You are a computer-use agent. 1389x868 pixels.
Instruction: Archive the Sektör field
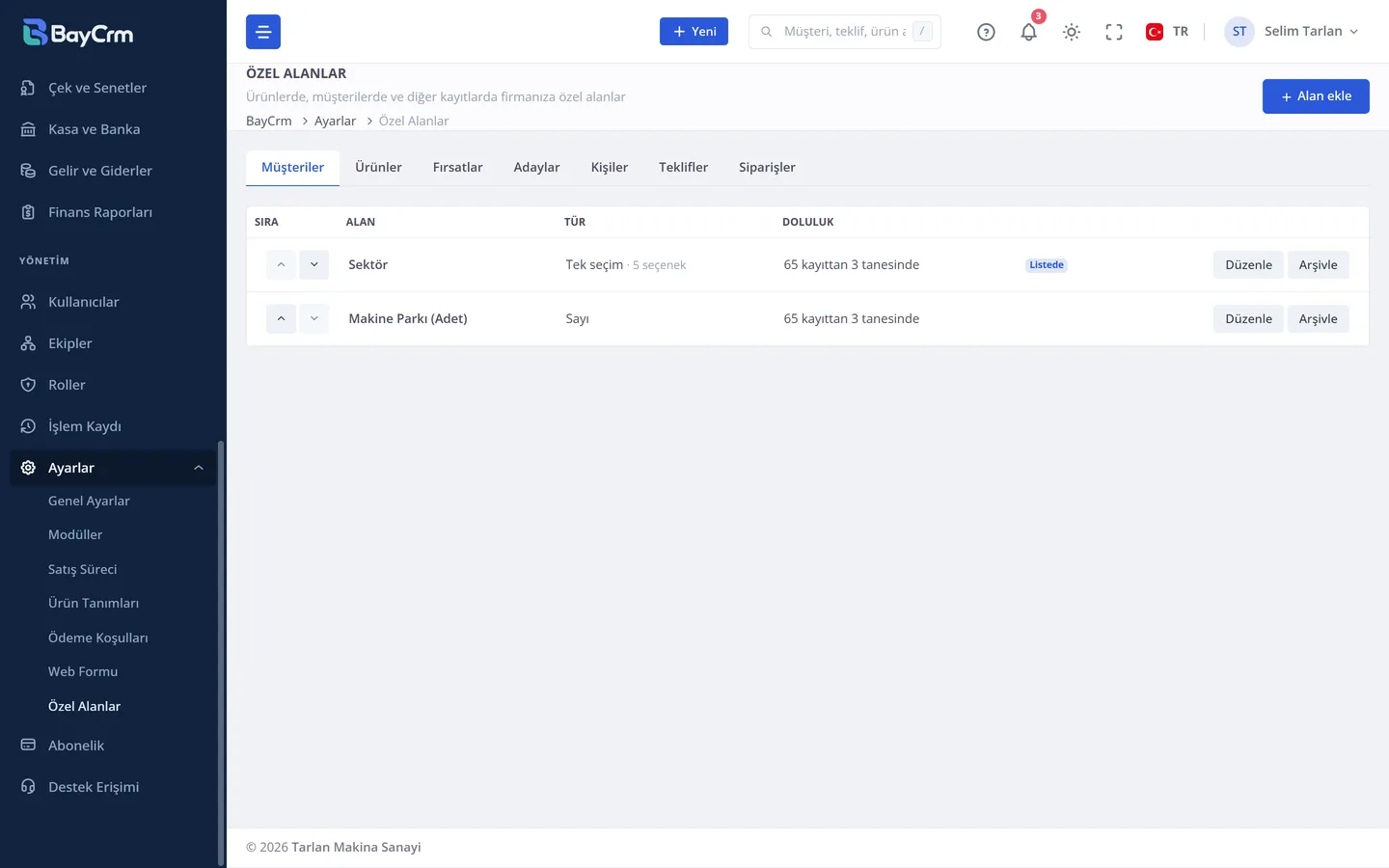[1318, 265]
